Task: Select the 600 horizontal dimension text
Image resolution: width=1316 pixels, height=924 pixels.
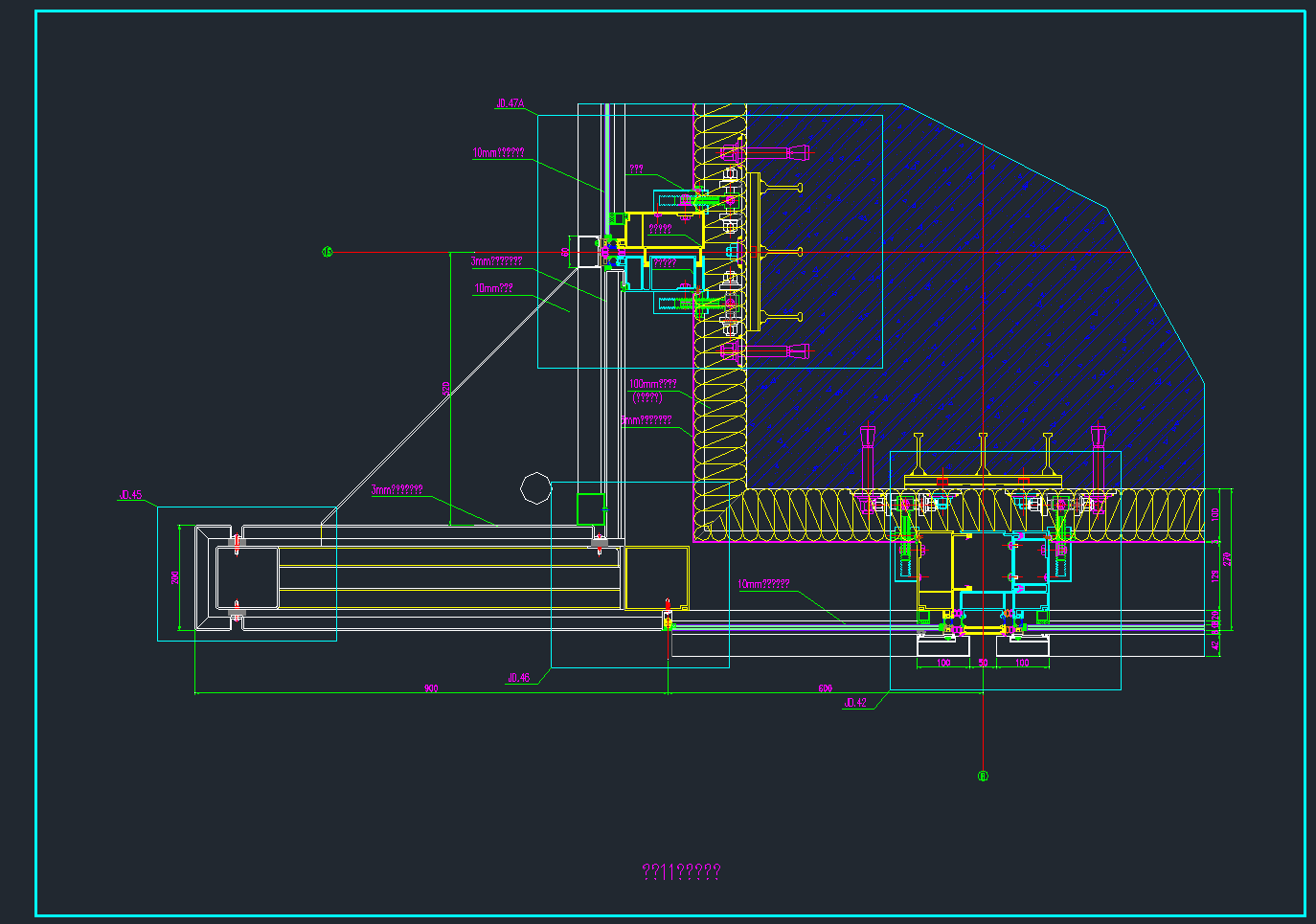Action: coord(825,688)
